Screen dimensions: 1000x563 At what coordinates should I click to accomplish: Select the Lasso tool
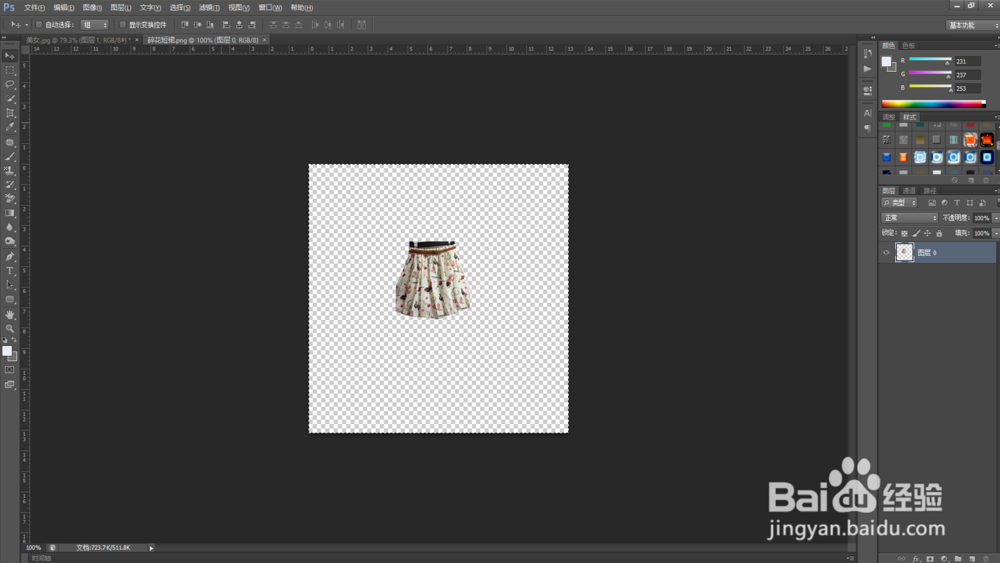point(10,84)
